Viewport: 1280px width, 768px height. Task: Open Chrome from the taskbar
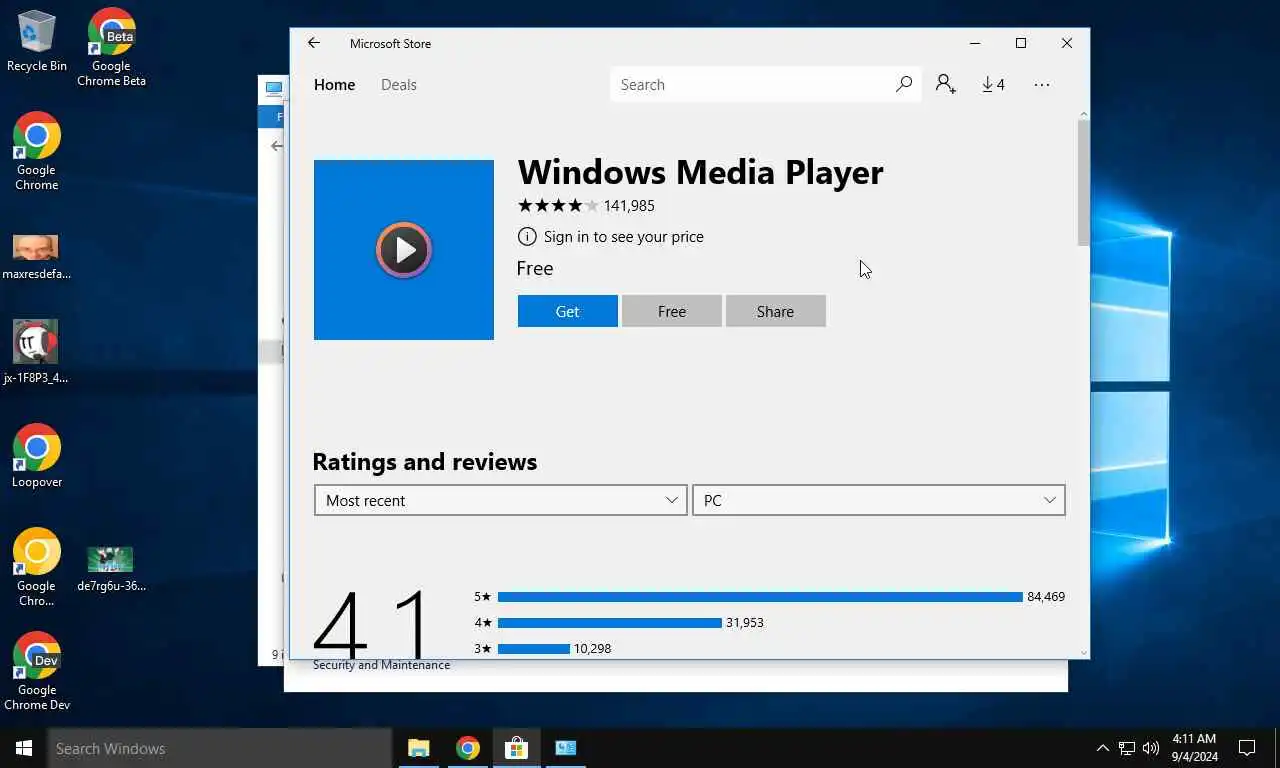click(468, 748)
